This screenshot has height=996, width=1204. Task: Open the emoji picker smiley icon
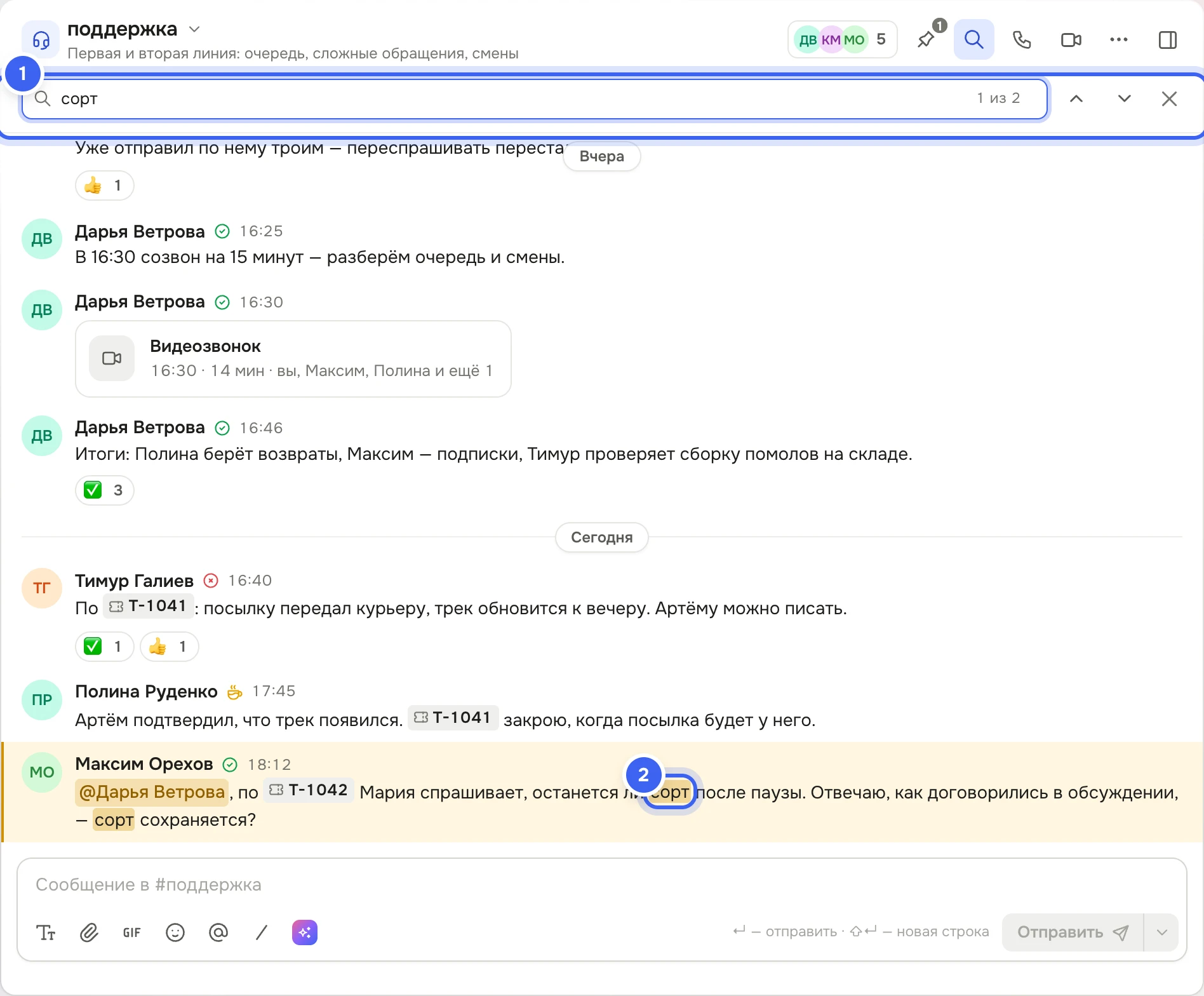point(175,932)
